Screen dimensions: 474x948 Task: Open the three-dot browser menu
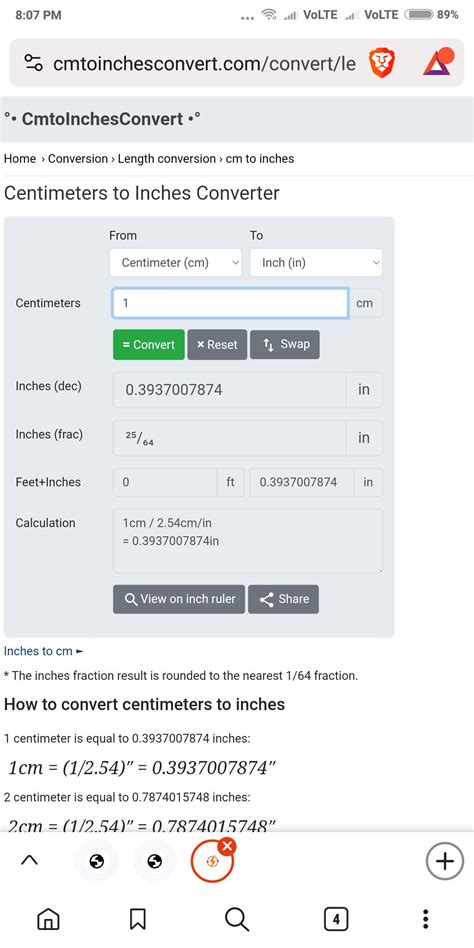426,919
